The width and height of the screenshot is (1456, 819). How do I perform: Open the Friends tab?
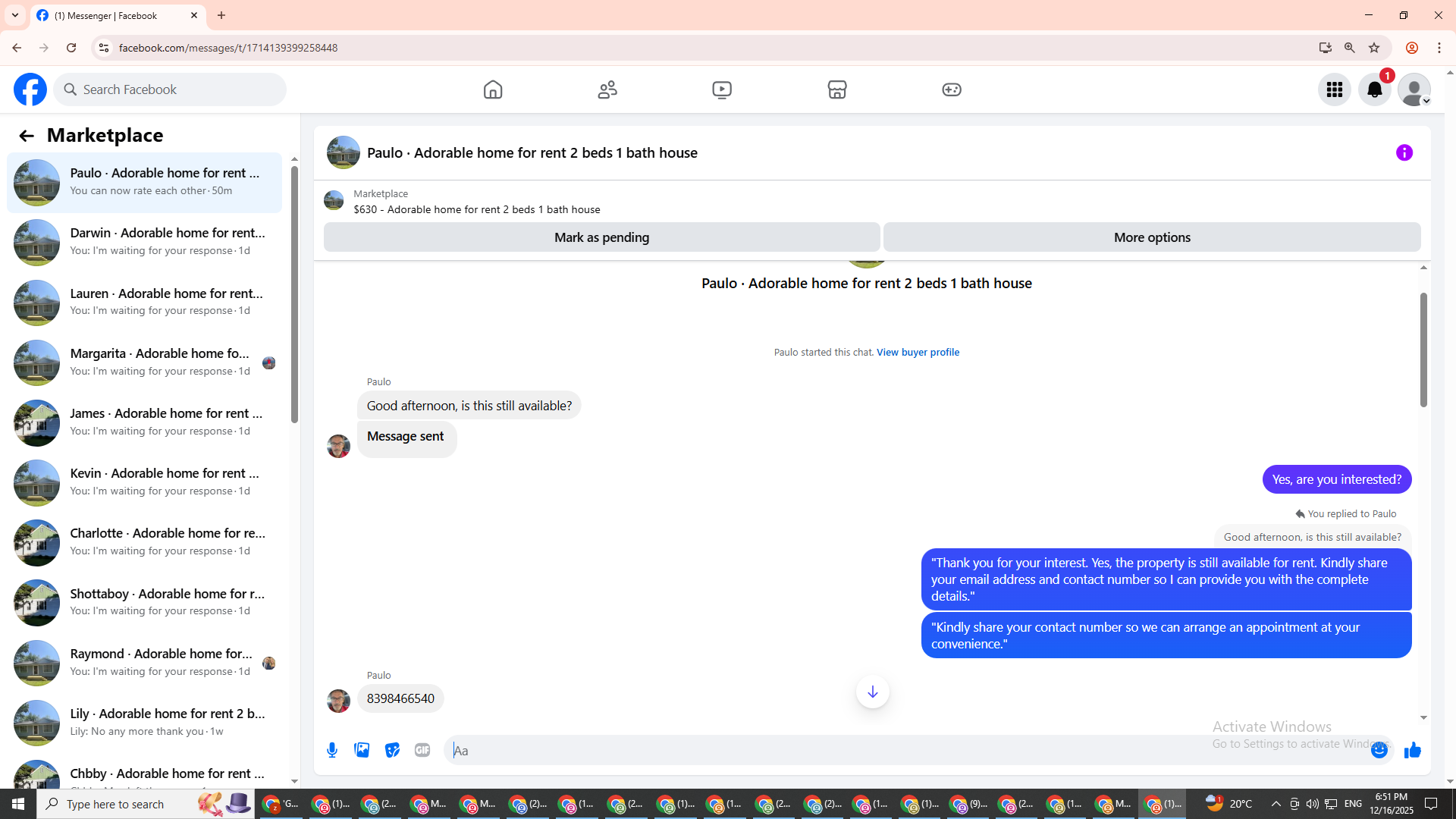click(607, 89)
